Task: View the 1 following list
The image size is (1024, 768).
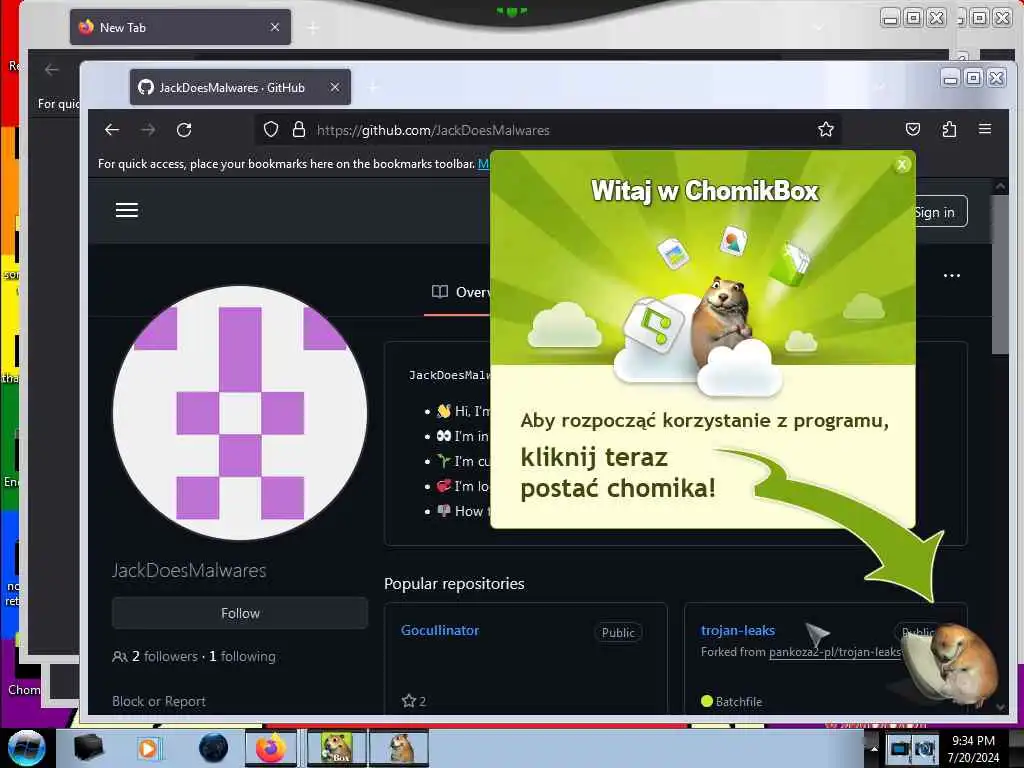Action: point(242,656)
